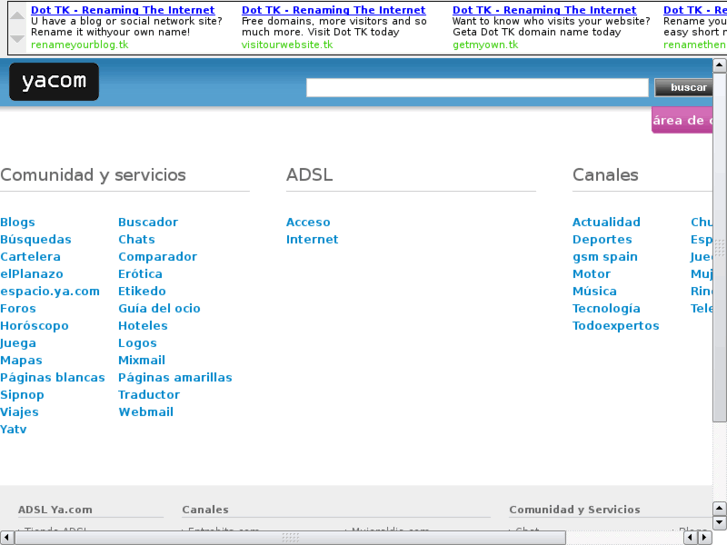Open the Viajes link
Image resolution: width=727 pixels, height=545 pixels.
coord(19,412)
